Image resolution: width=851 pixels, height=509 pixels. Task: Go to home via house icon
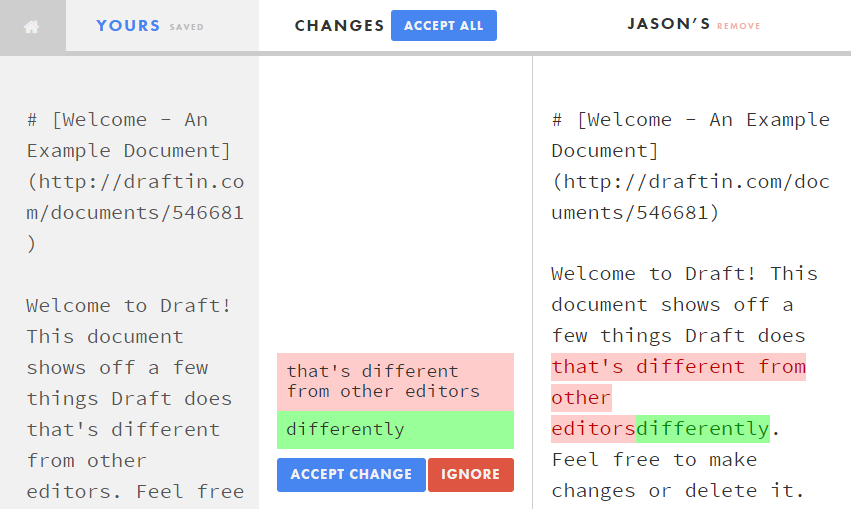[x=31, y=26]
